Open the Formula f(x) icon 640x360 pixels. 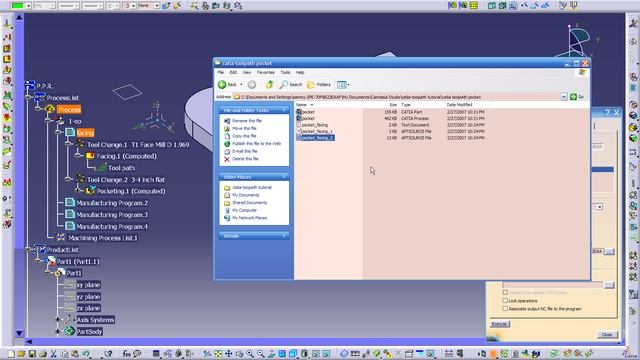(x=126, y=354)
